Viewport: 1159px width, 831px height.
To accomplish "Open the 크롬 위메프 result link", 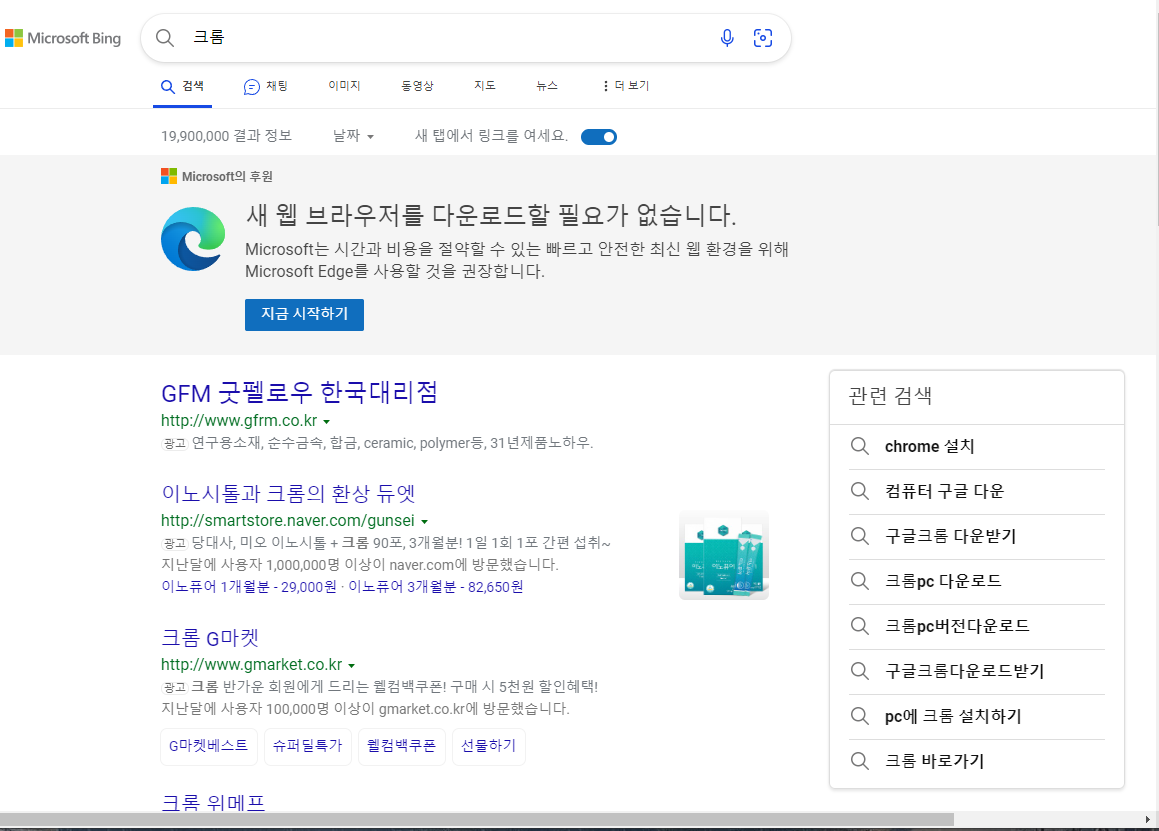I will [213, 802].
